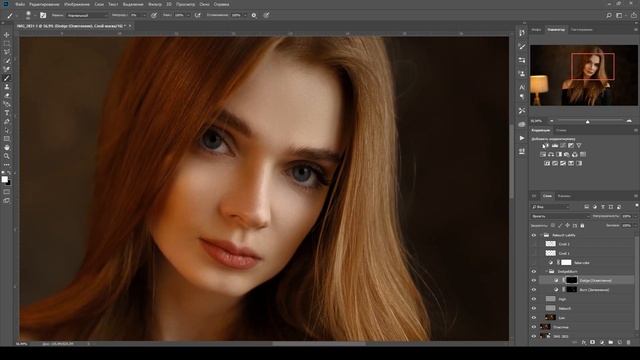The width and height of the screenshot is (640, 360).
Task: Click the foreground color swatch
Action: pos(4,179)
